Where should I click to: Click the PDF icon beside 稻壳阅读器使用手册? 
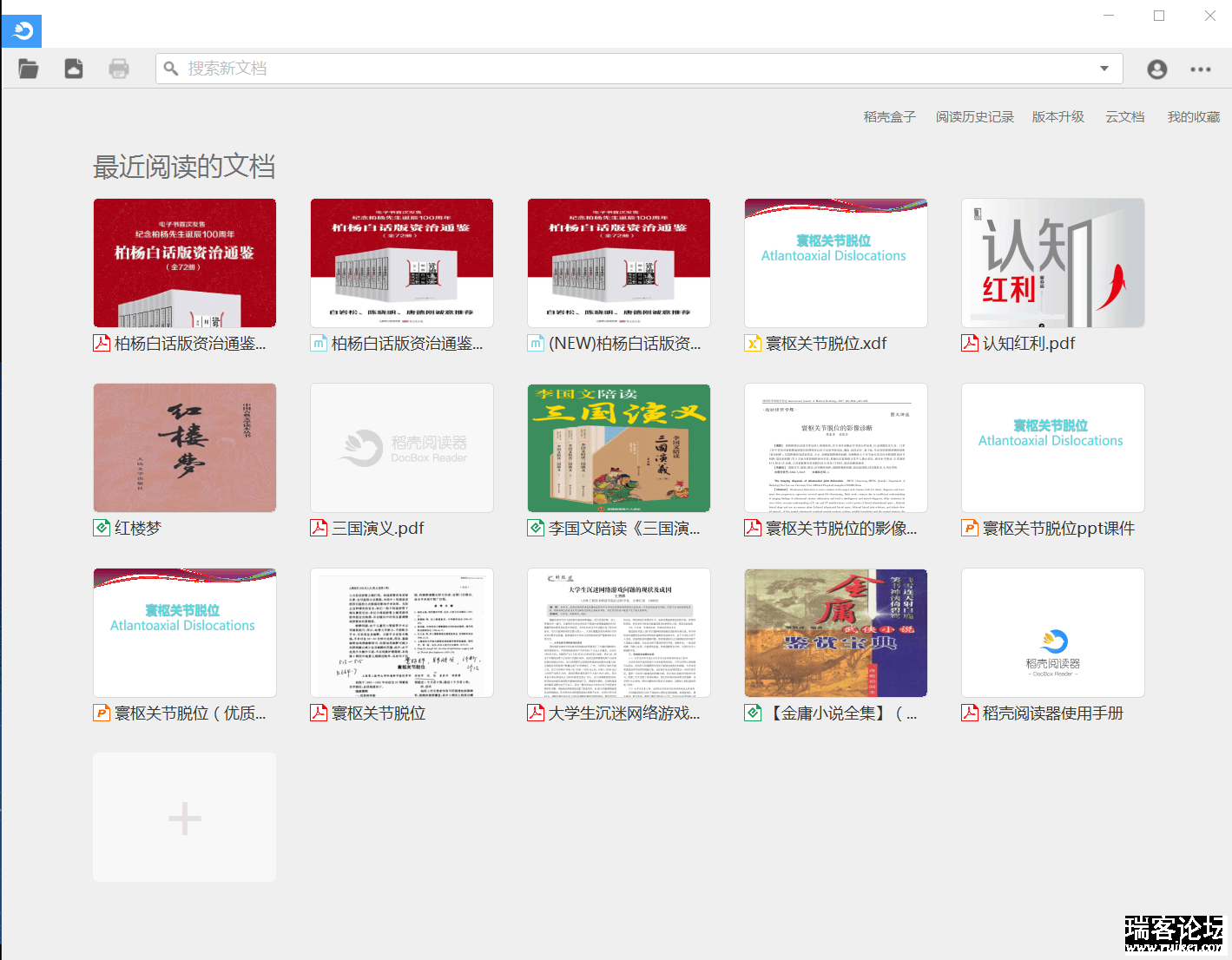click(970, 713)
